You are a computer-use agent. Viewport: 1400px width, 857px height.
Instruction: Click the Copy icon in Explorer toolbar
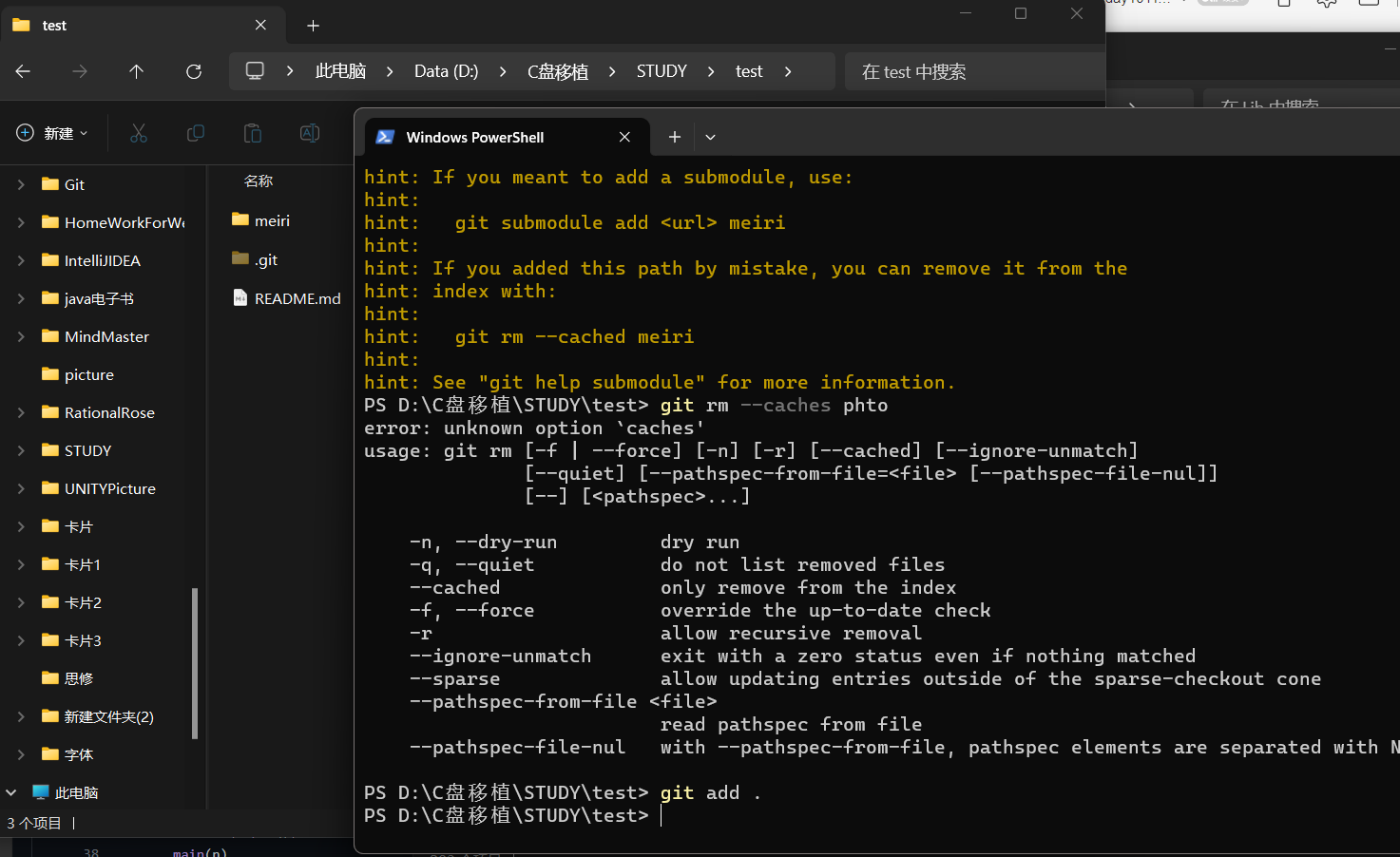196,133
